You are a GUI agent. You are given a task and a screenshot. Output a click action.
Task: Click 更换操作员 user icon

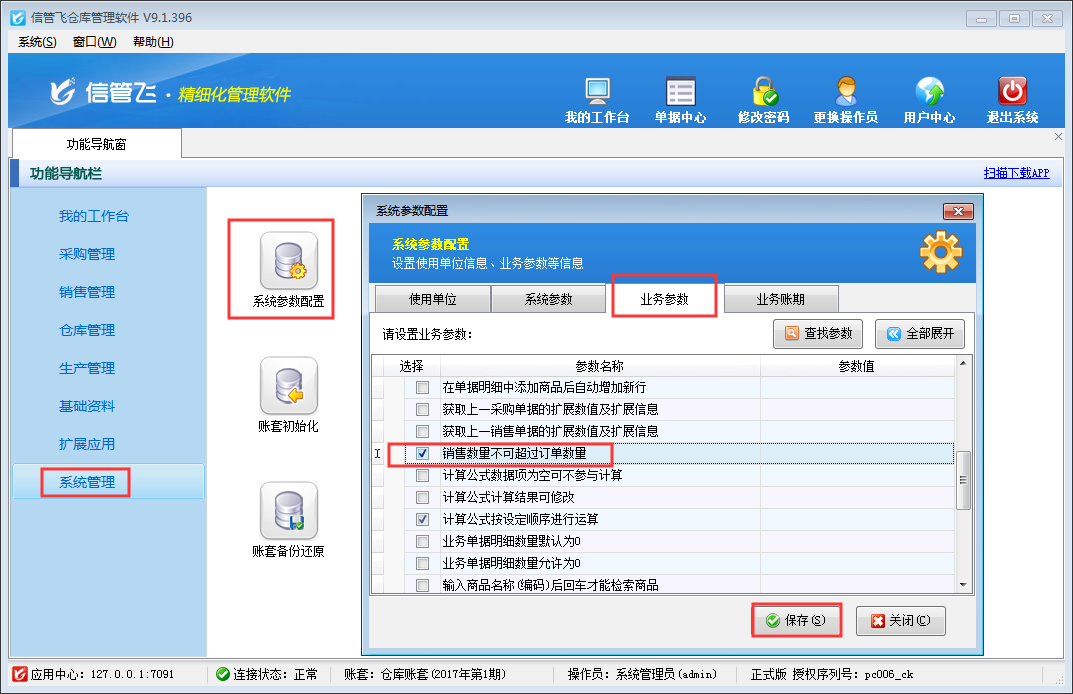[845, 92]
